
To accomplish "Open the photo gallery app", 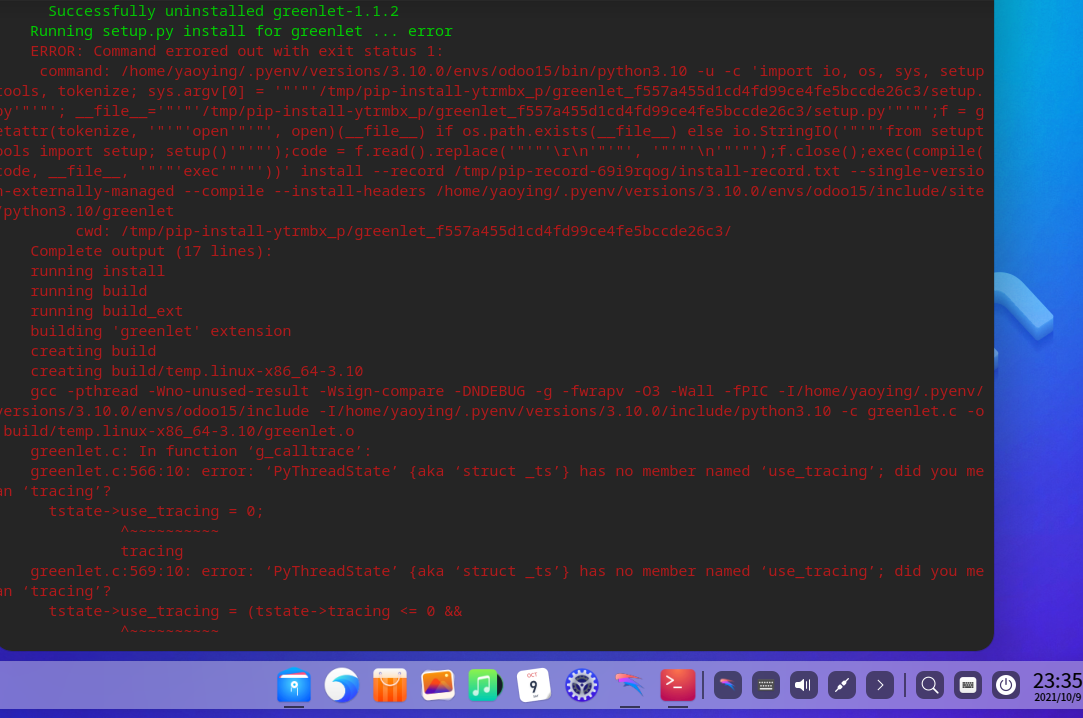I will point(437,685).
